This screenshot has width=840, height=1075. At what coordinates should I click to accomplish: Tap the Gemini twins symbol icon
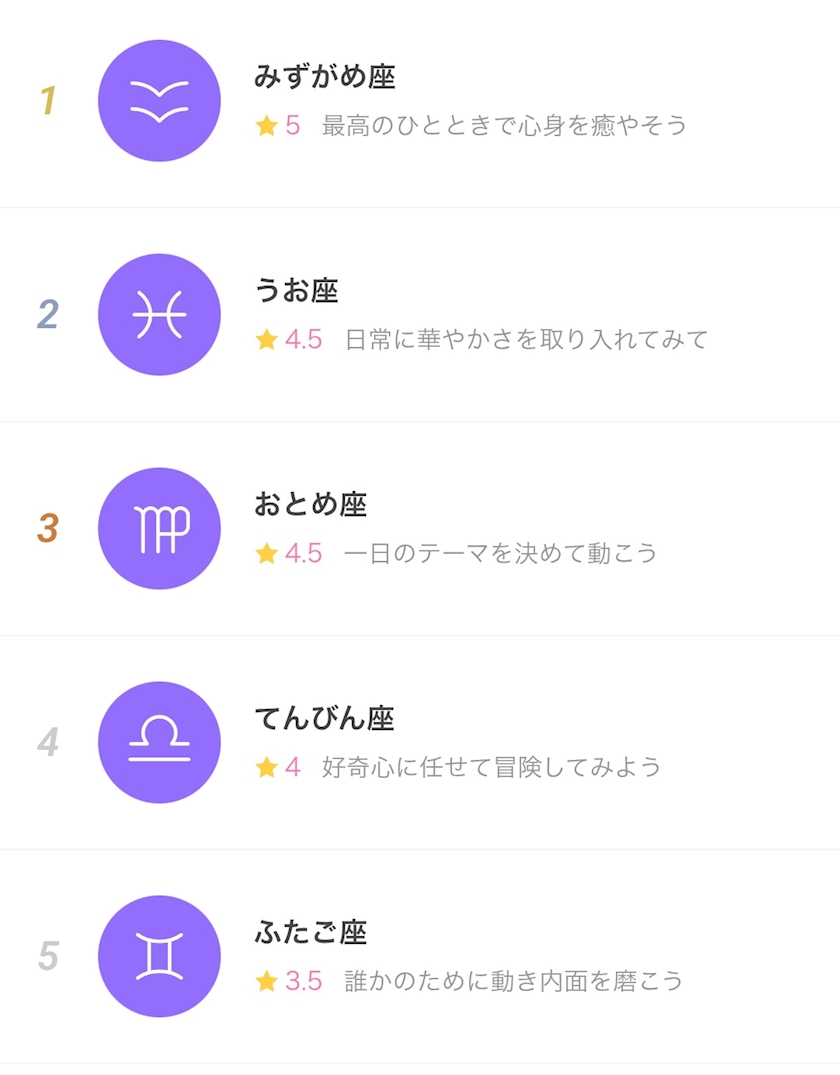159,957
